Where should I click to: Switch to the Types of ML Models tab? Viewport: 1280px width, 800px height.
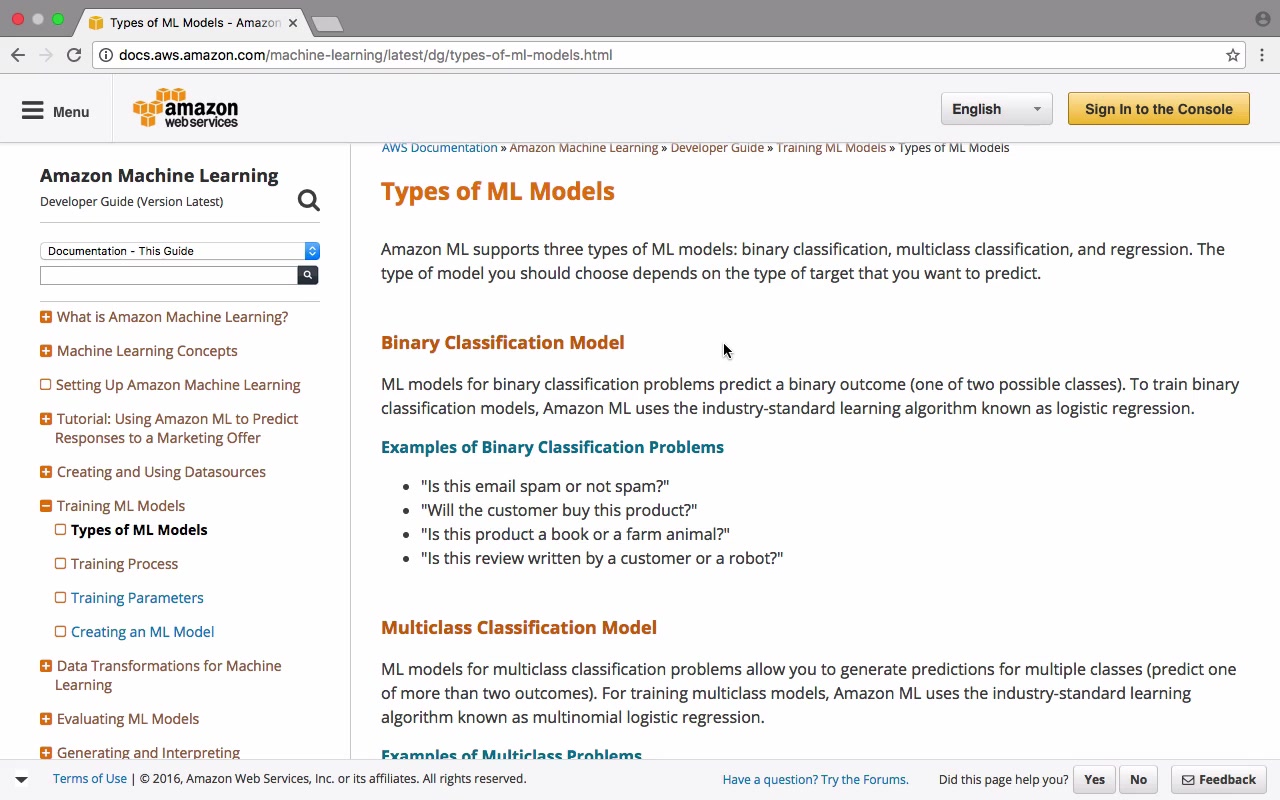click(x=195, y=22)
